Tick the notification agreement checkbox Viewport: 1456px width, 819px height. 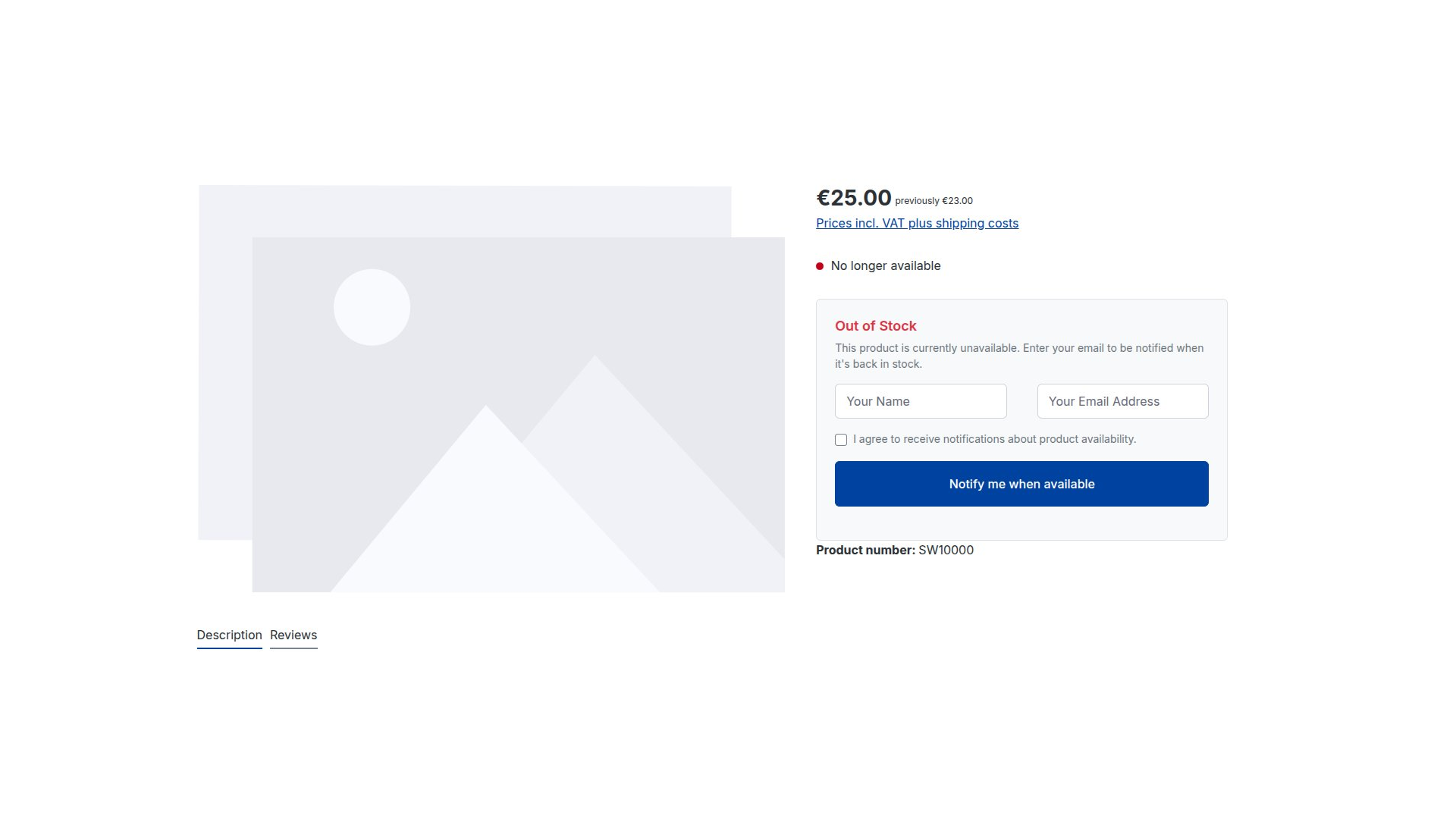click(x=841, y=440)
